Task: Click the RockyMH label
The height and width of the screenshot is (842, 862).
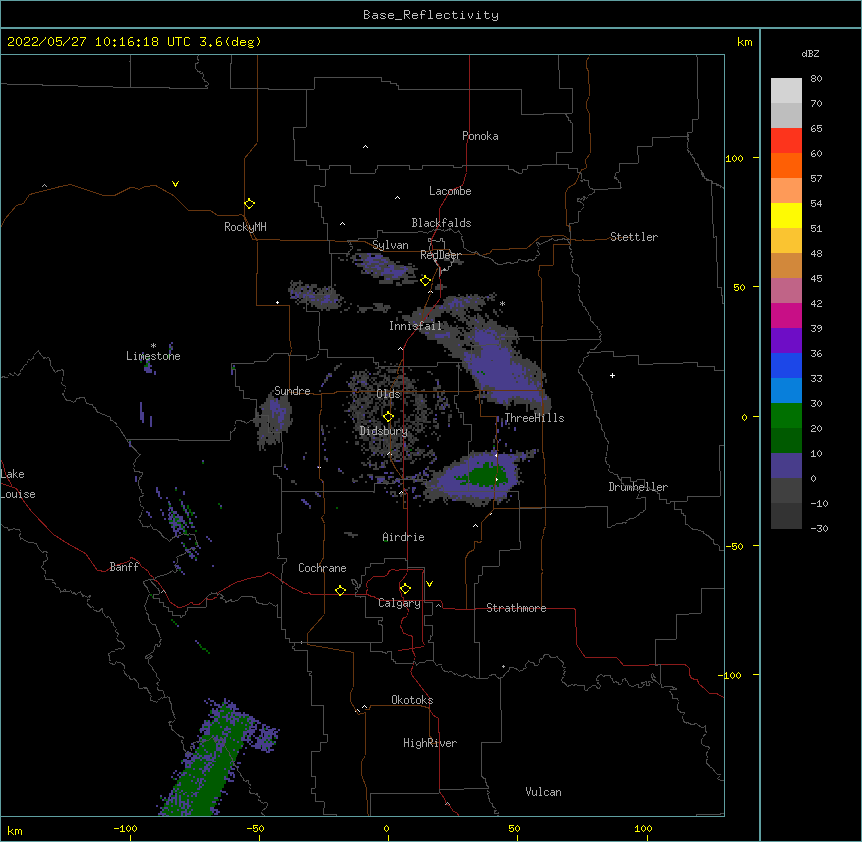Action: click(x=245, y=227)
